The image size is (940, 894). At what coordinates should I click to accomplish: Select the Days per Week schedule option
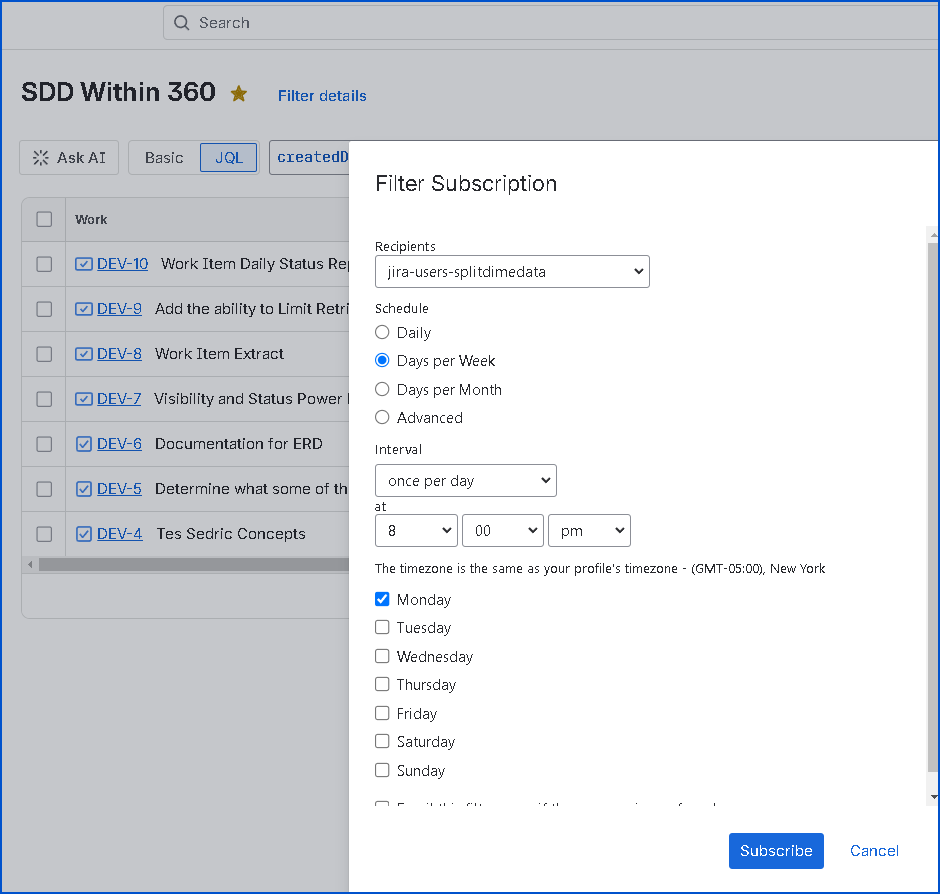pyautogui.click(x=382, y=360)
